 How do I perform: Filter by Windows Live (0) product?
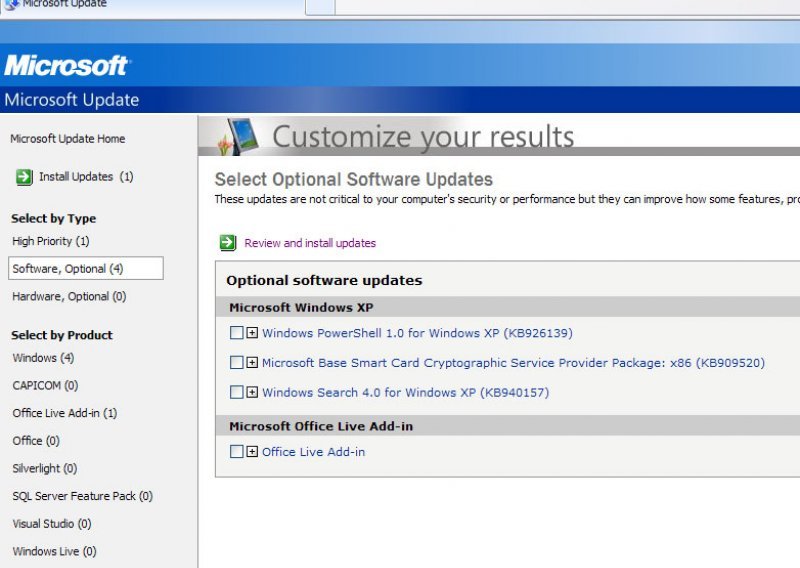[55, 551]
